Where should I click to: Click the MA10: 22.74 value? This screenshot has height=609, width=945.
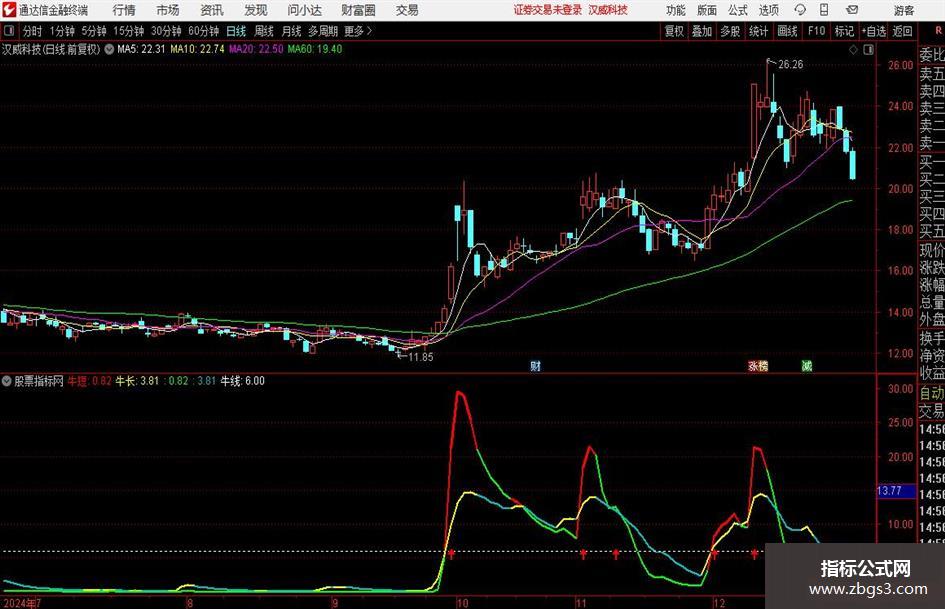click(197, 49)
